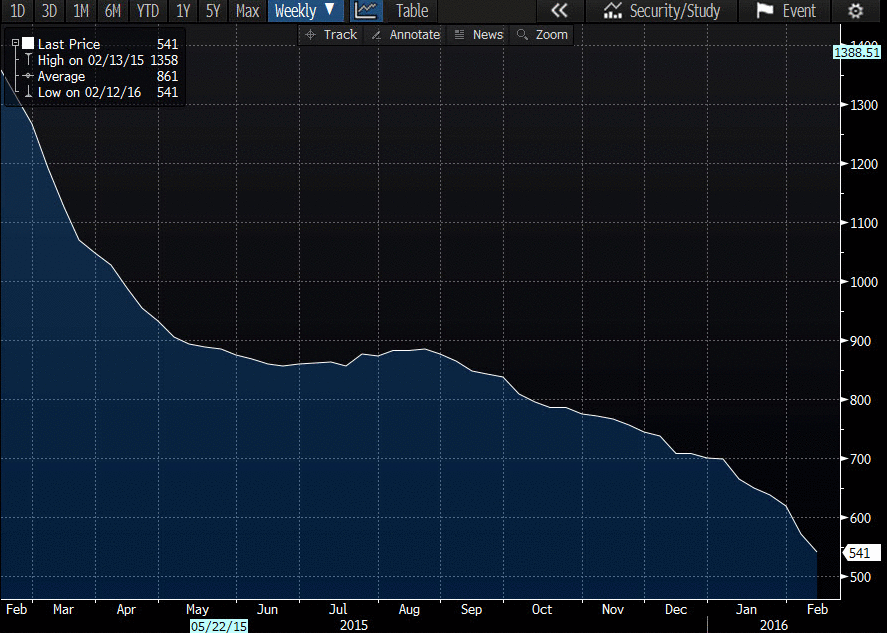Enable the Track crosshair tool

coord(331,34)
